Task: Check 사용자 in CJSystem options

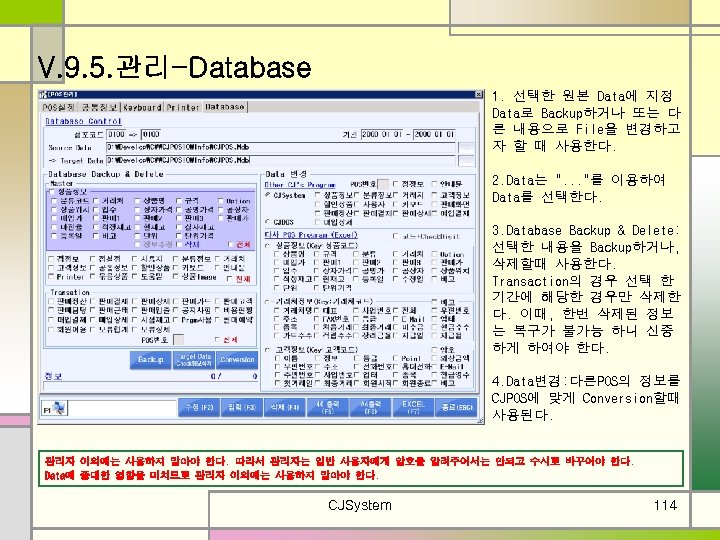Action: (x=356, y=204)
